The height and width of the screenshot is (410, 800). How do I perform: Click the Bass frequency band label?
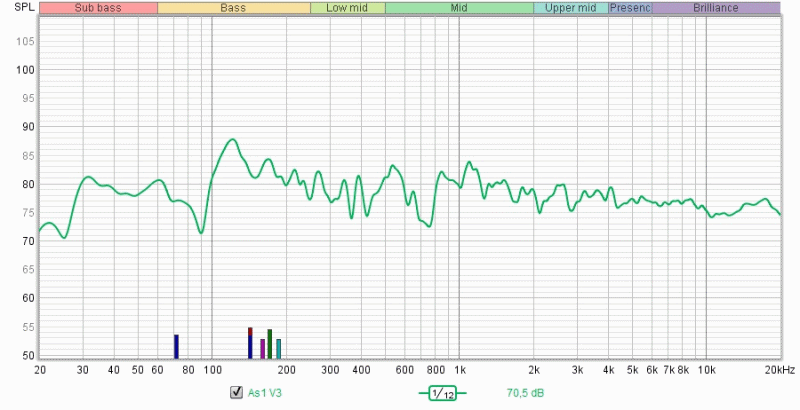click(234, 8)
